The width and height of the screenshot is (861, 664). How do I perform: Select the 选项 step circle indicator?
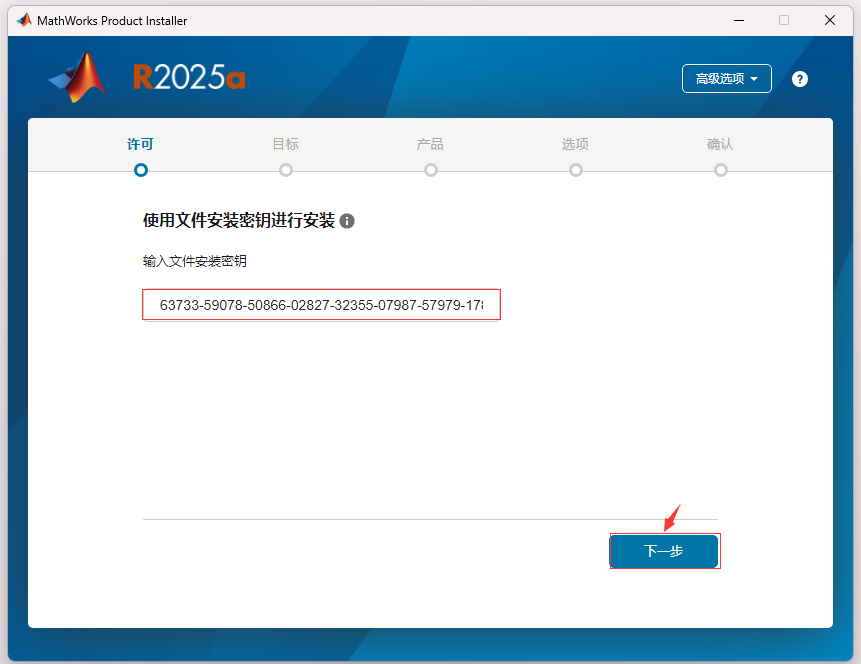click(575, 170)
